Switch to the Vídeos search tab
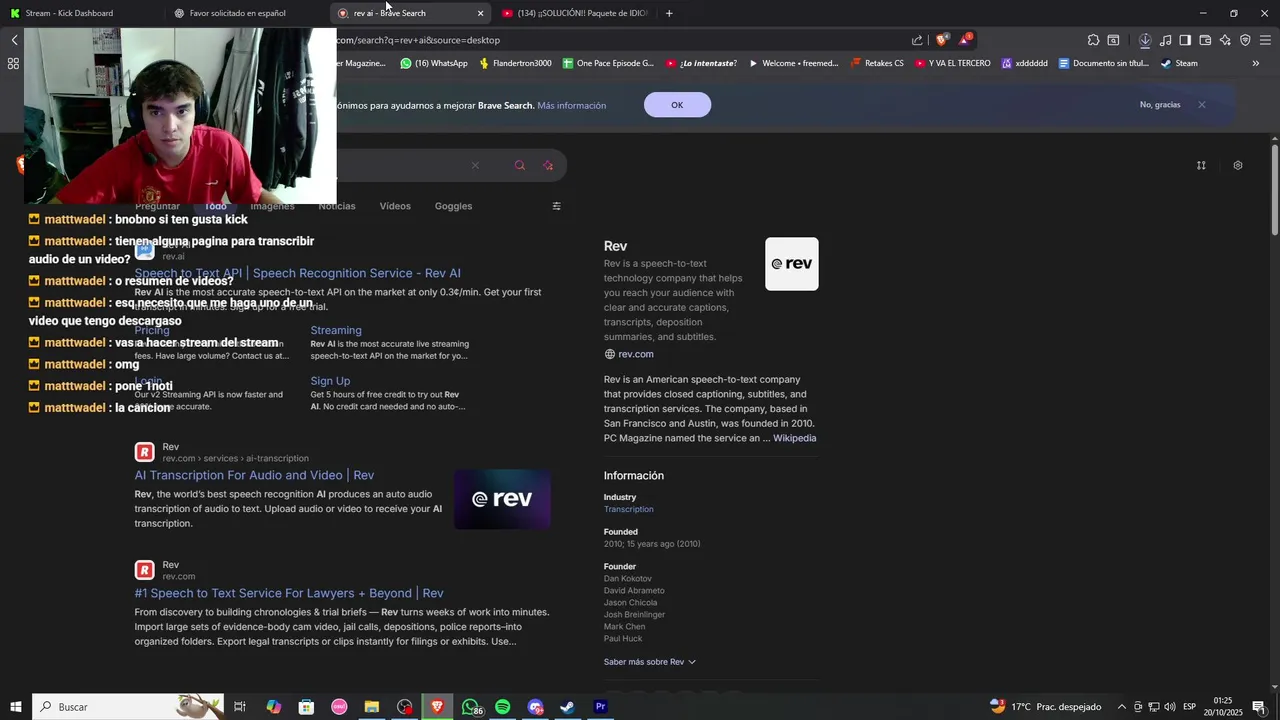The width and height of the screenshot is (1280, 720). point(395,206)
